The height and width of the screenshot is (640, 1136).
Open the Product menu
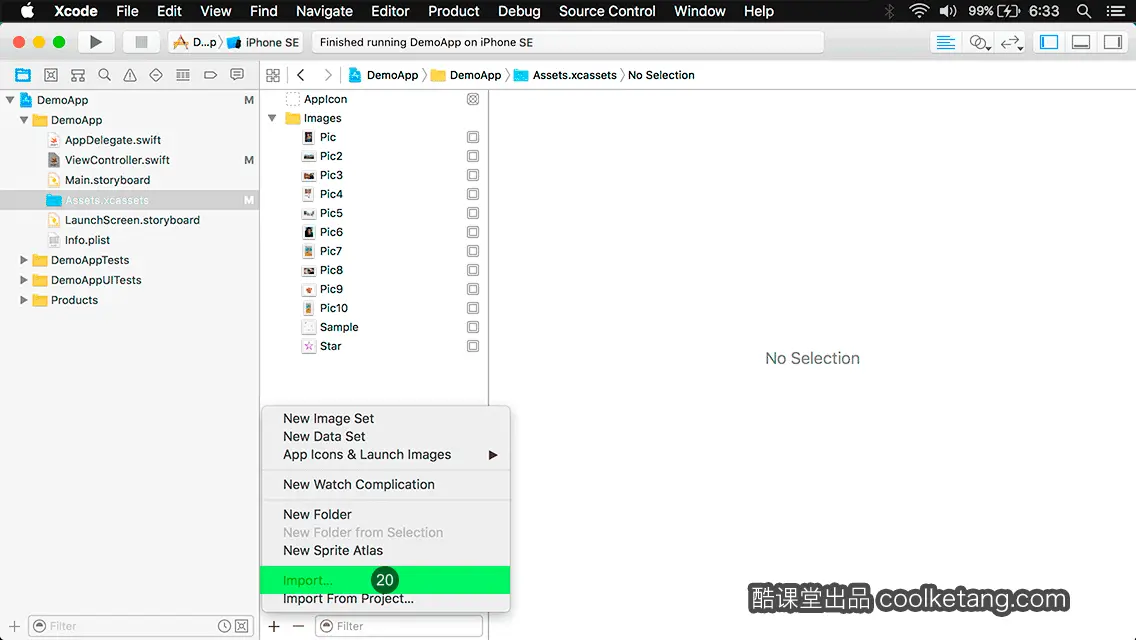pyautogui.click(x=454, y=11)
